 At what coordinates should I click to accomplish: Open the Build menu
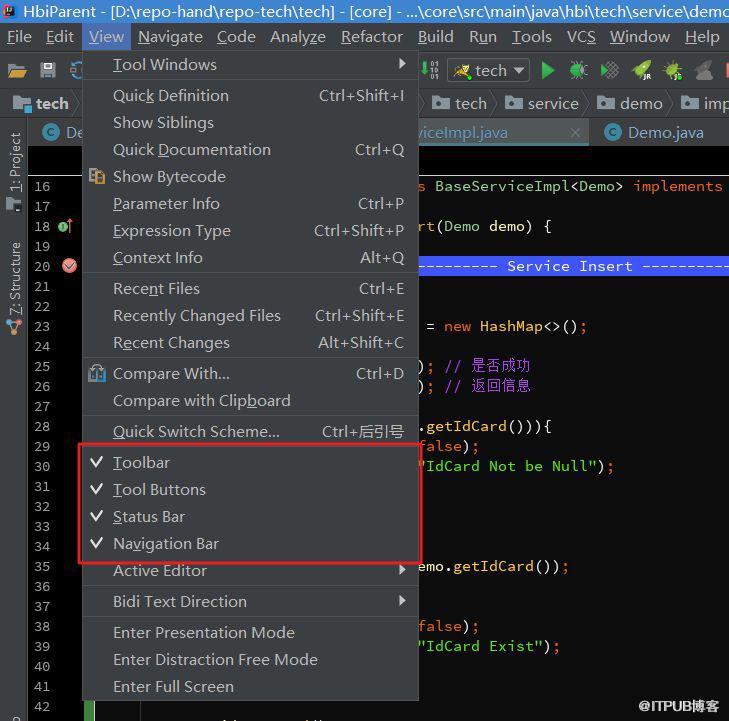[x=436, y=37]
